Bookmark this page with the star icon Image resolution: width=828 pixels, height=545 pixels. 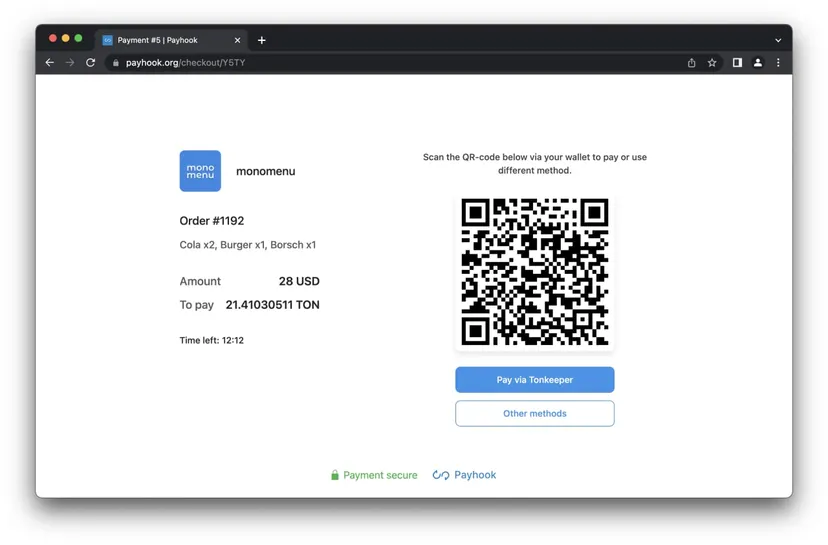click(x=712, y=63)
